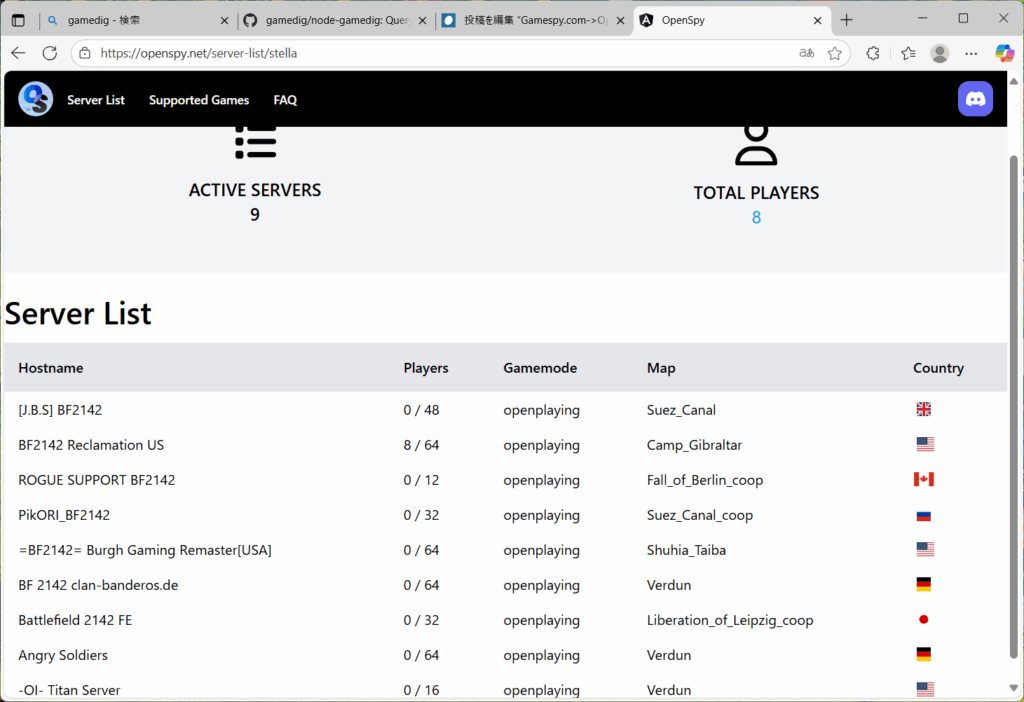This screenshot has height=702, width=1024.
Task: Open the Supported Games nav item
Action: tap(199, 100)
